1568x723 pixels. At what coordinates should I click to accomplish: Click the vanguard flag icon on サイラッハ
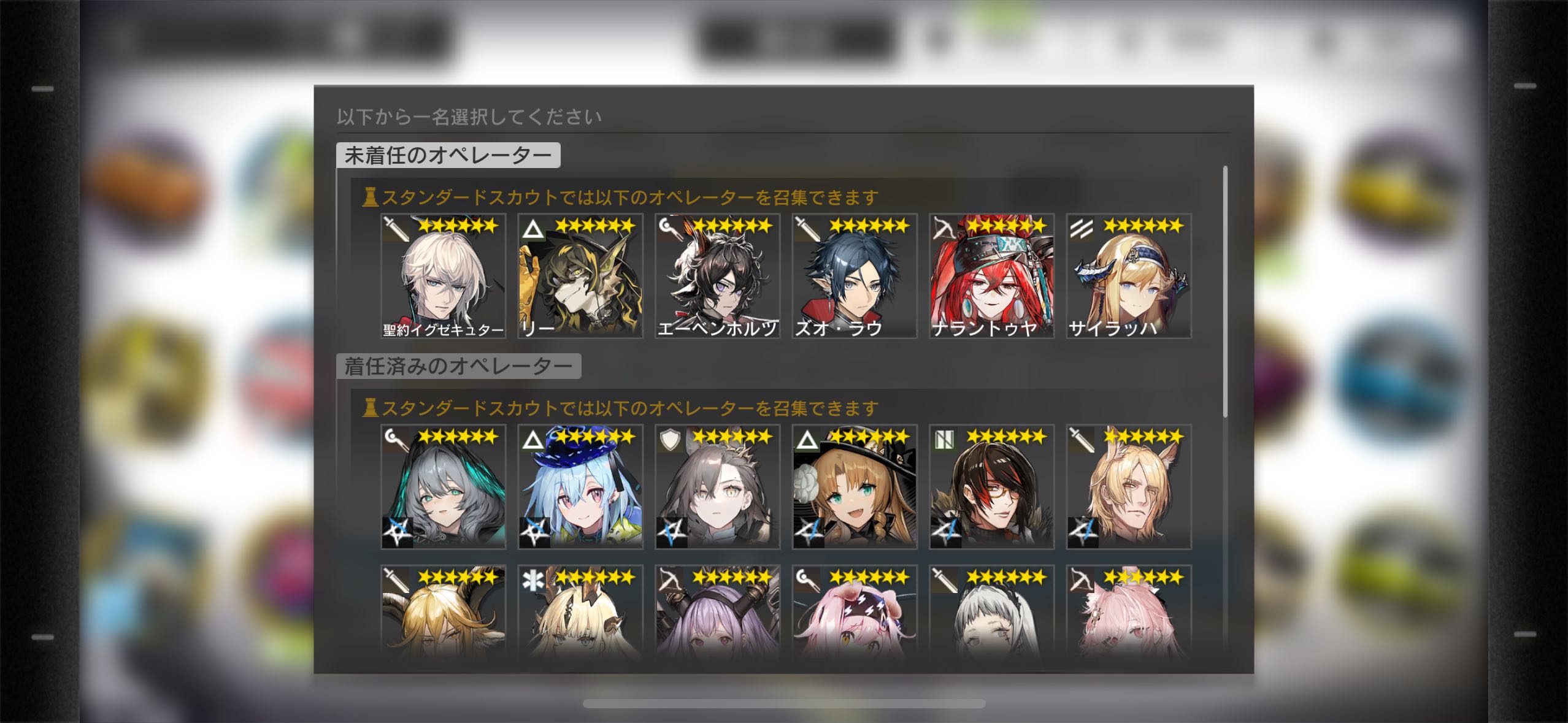pos(1082,229)
